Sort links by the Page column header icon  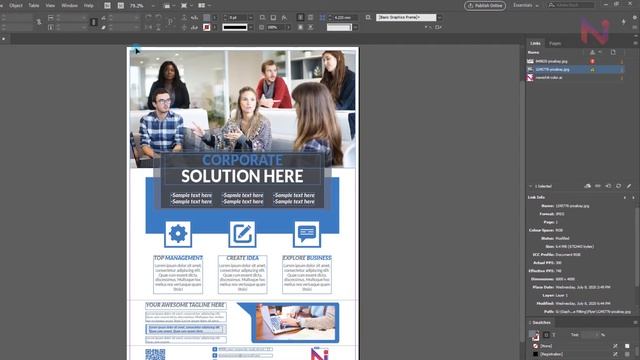click(x=613, y=52)
